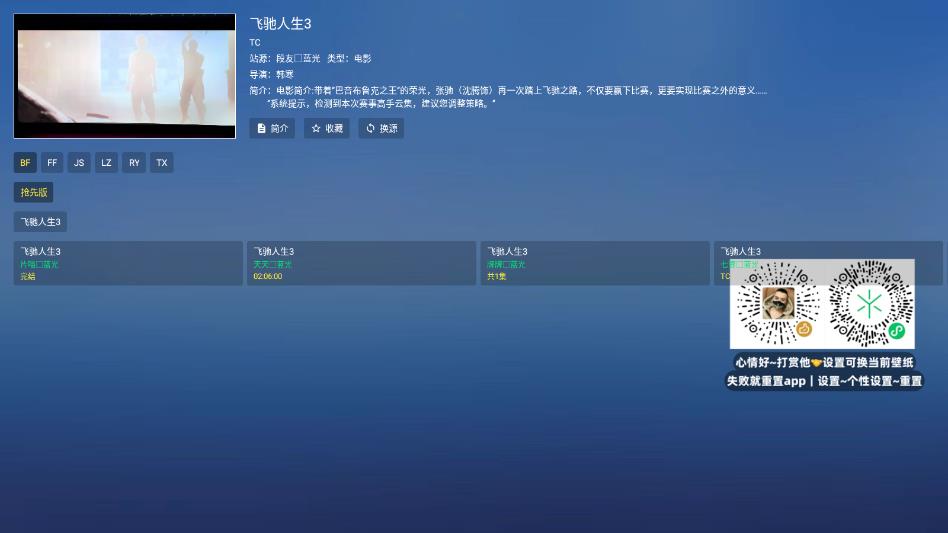Choose the JS playback source

coord(79,162)
